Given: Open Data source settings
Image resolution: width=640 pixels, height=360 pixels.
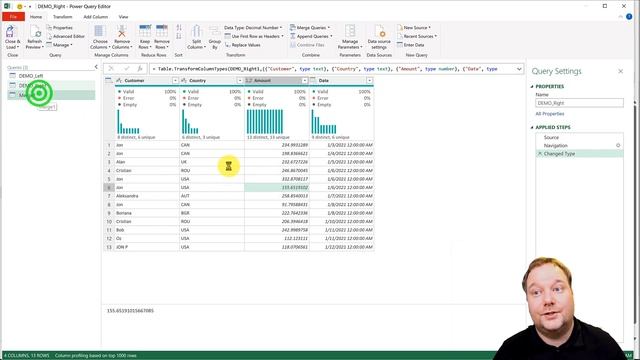Looking at the screenshot, I should tap(379, 37).
